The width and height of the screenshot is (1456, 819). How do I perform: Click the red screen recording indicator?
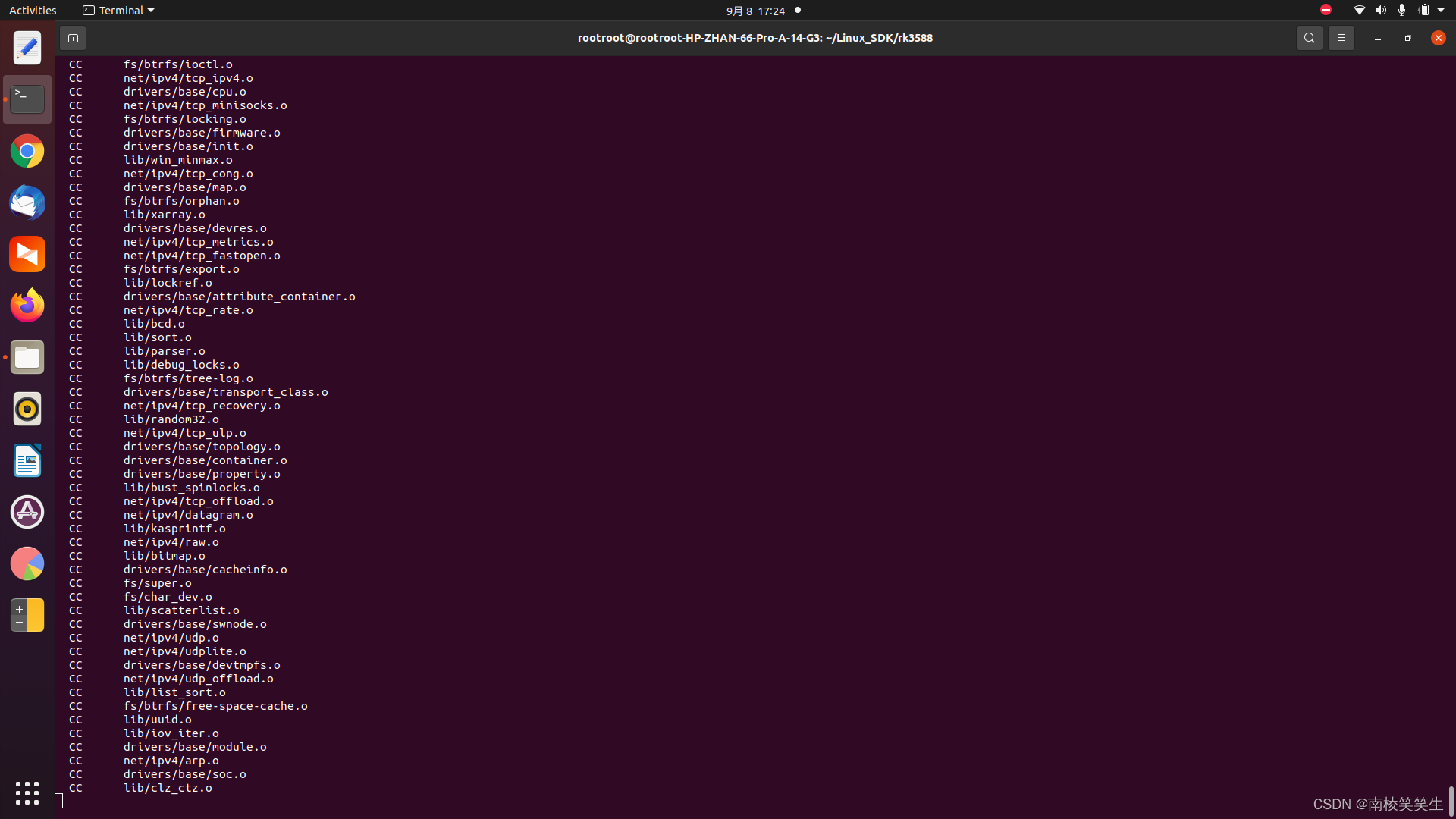1326,10
